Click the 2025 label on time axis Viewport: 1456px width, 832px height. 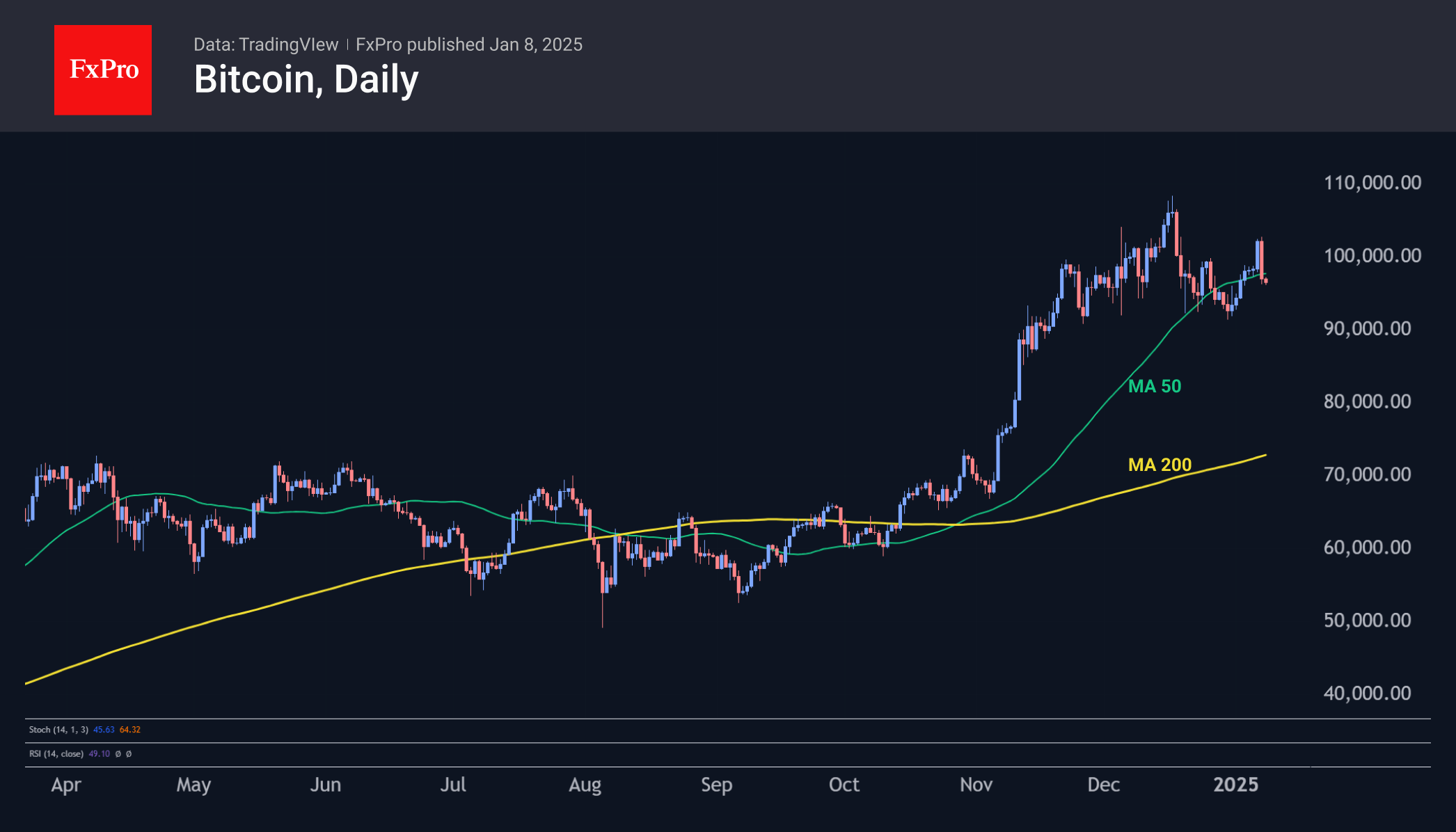1235,785
